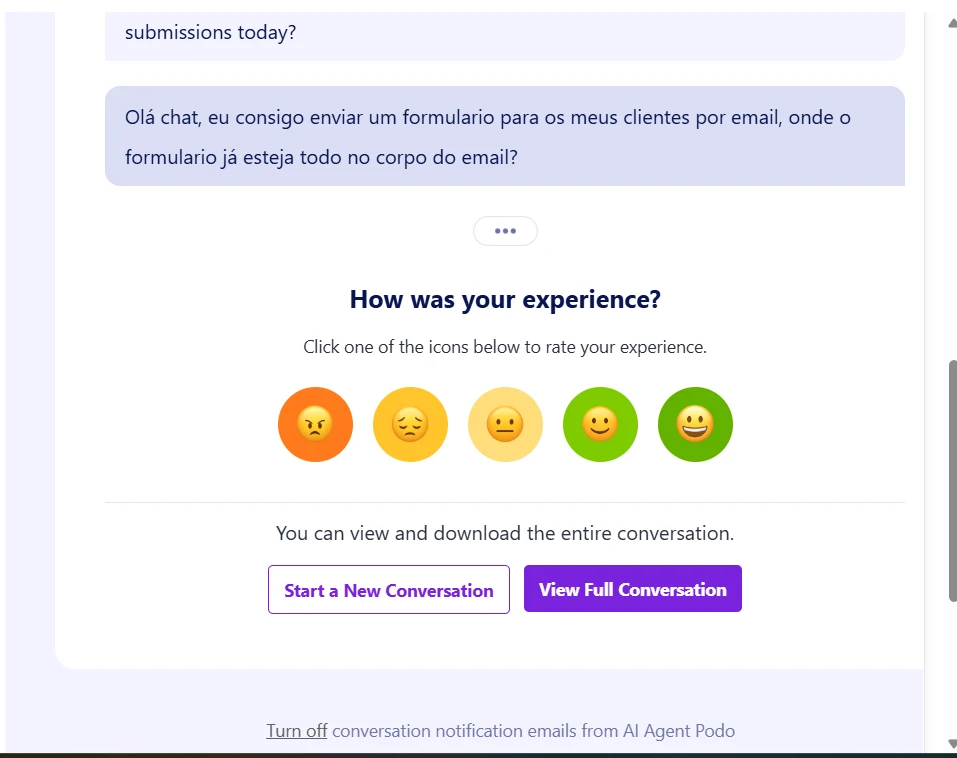The image size is (957, 758).
Task: Give the highest satisfaction rating emoji
Action: pos(695,424)
